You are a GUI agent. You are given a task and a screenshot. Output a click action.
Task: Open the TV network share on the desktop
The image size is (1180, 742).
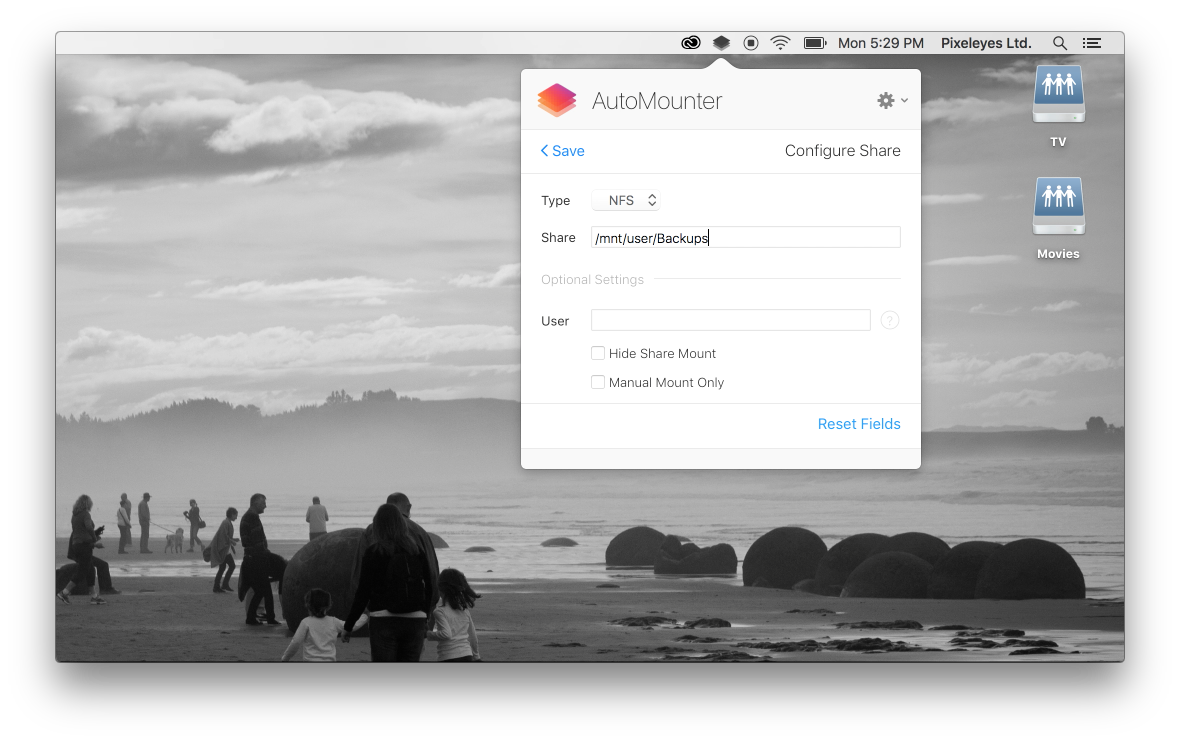tap(1057, 95)
